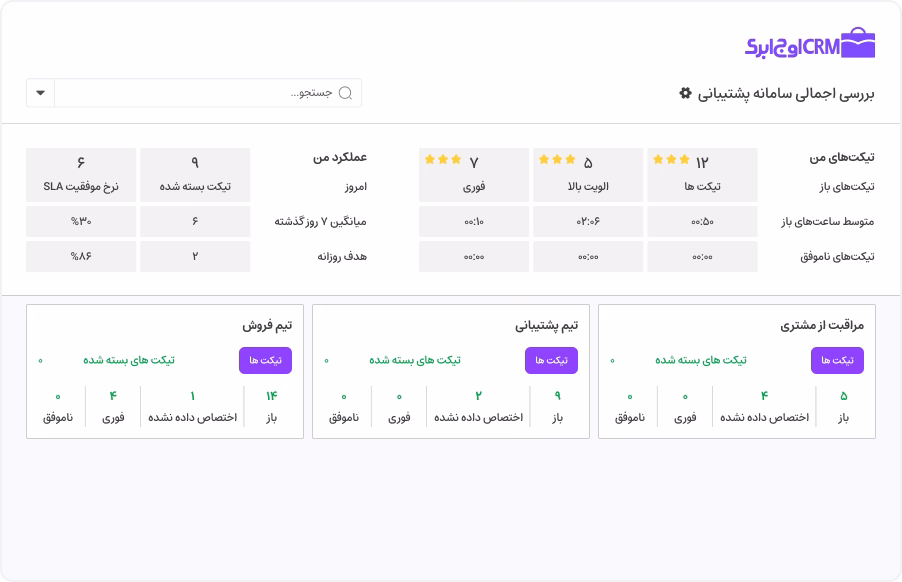Viewport: 902px width, 582px height.
Task: Click the stars beside the 12 open tickets count
Action: [670, 159]
